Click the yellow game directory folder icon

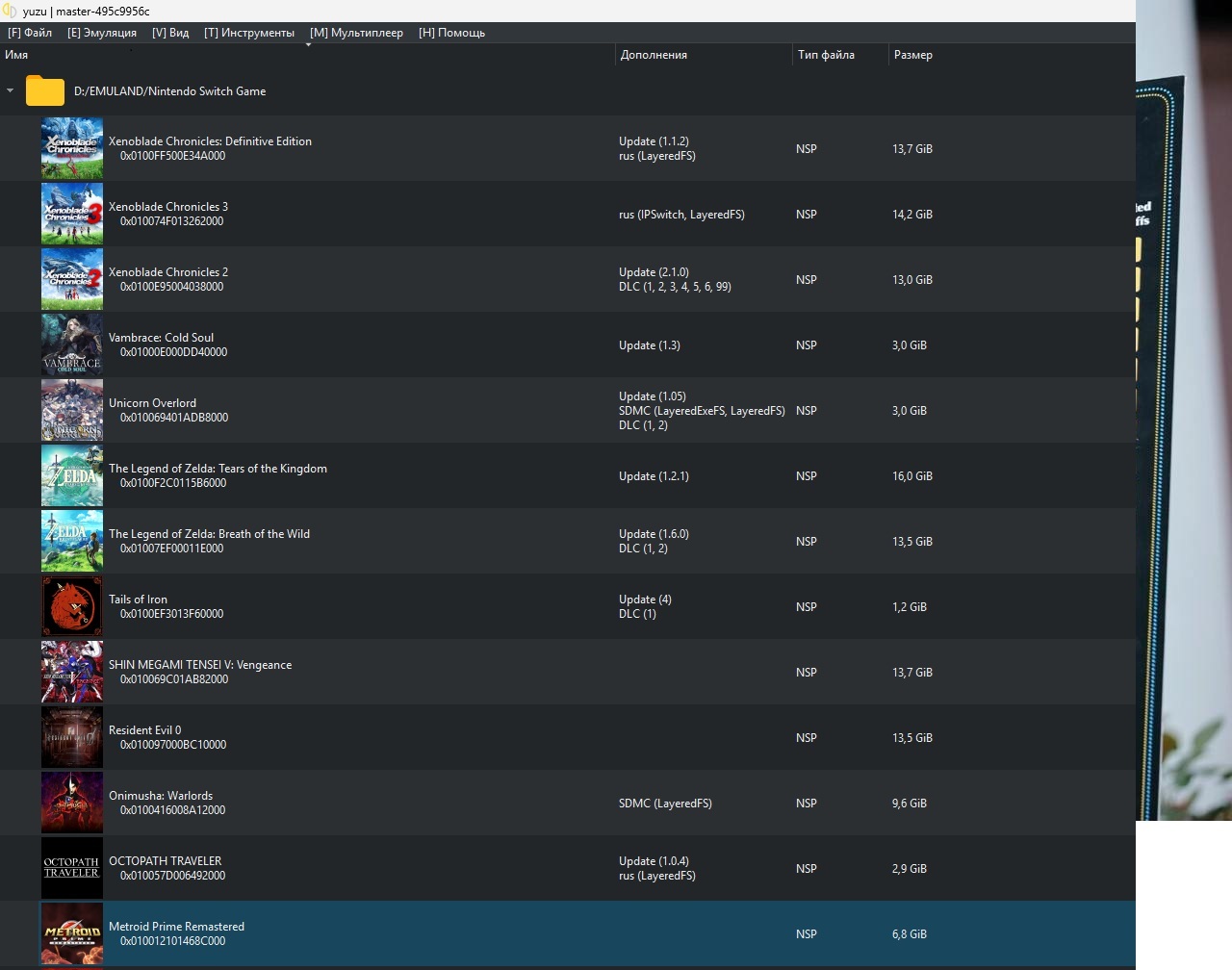pos(45,91)
